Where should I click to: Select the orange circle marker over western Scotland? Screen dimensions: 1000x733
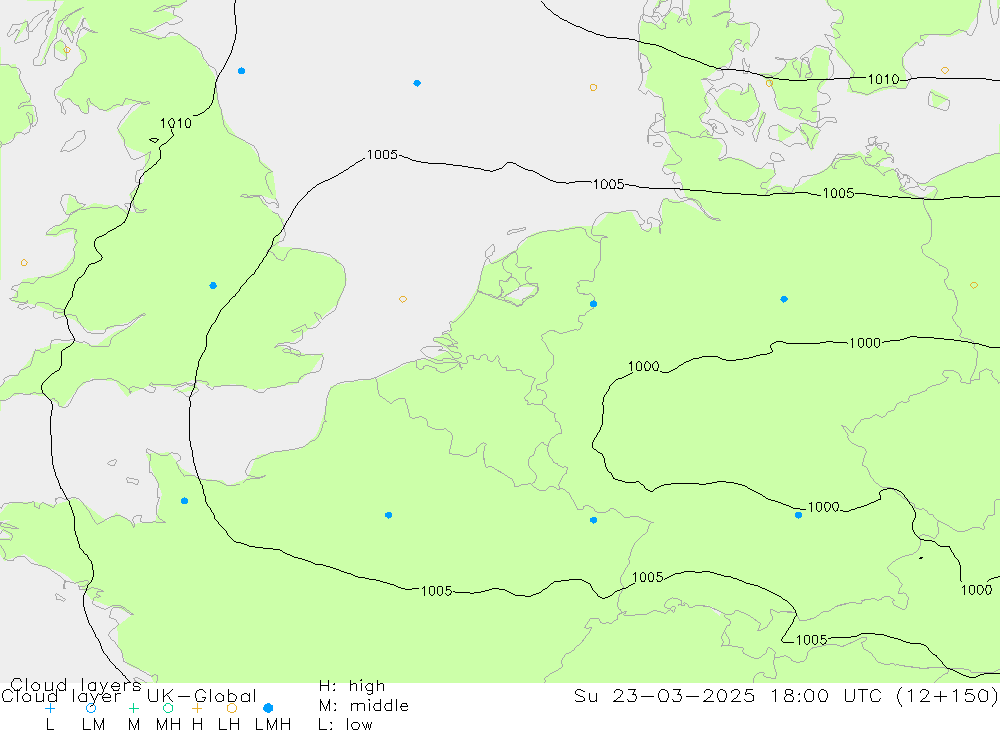click(x=67, y=50)
